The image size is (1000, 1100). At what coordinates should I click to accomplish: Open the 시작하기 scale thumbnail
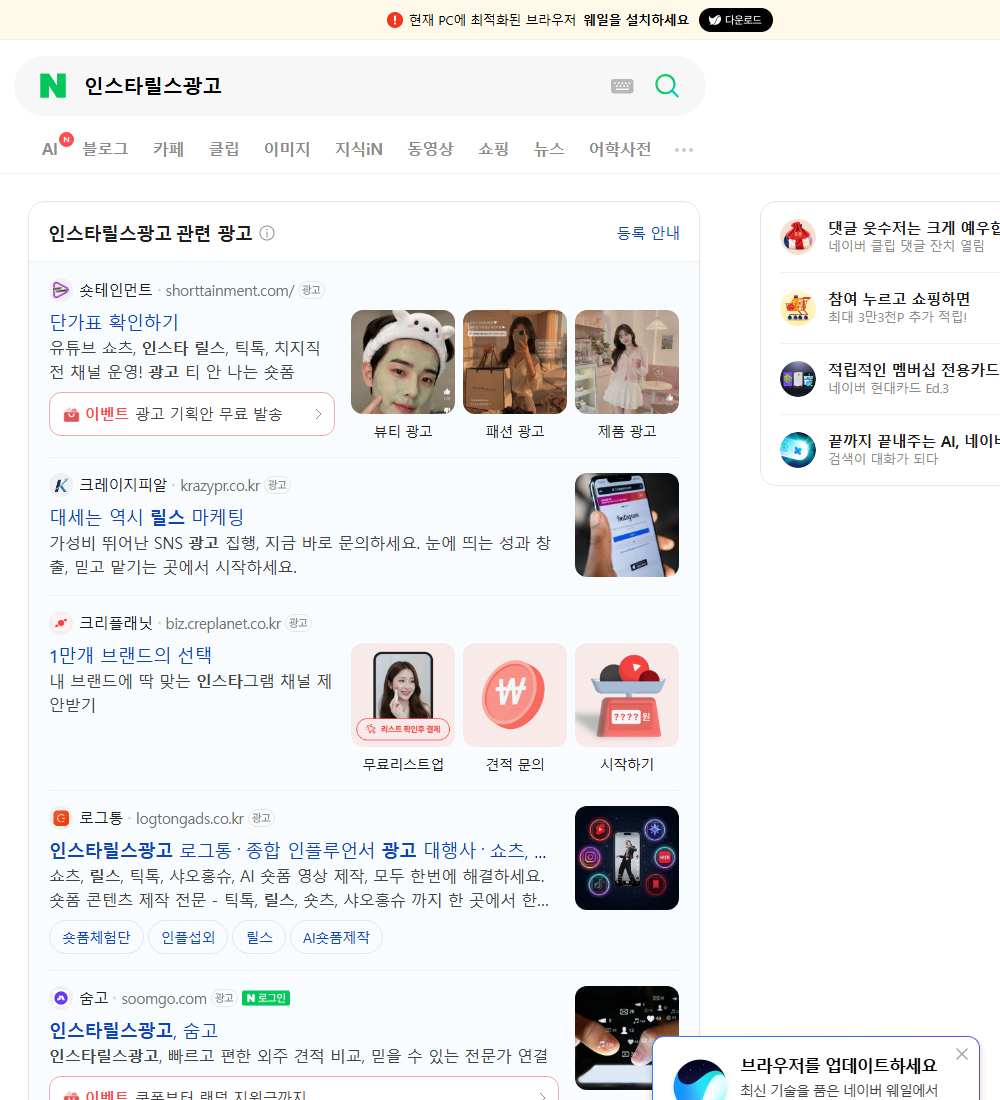(627, 695)
